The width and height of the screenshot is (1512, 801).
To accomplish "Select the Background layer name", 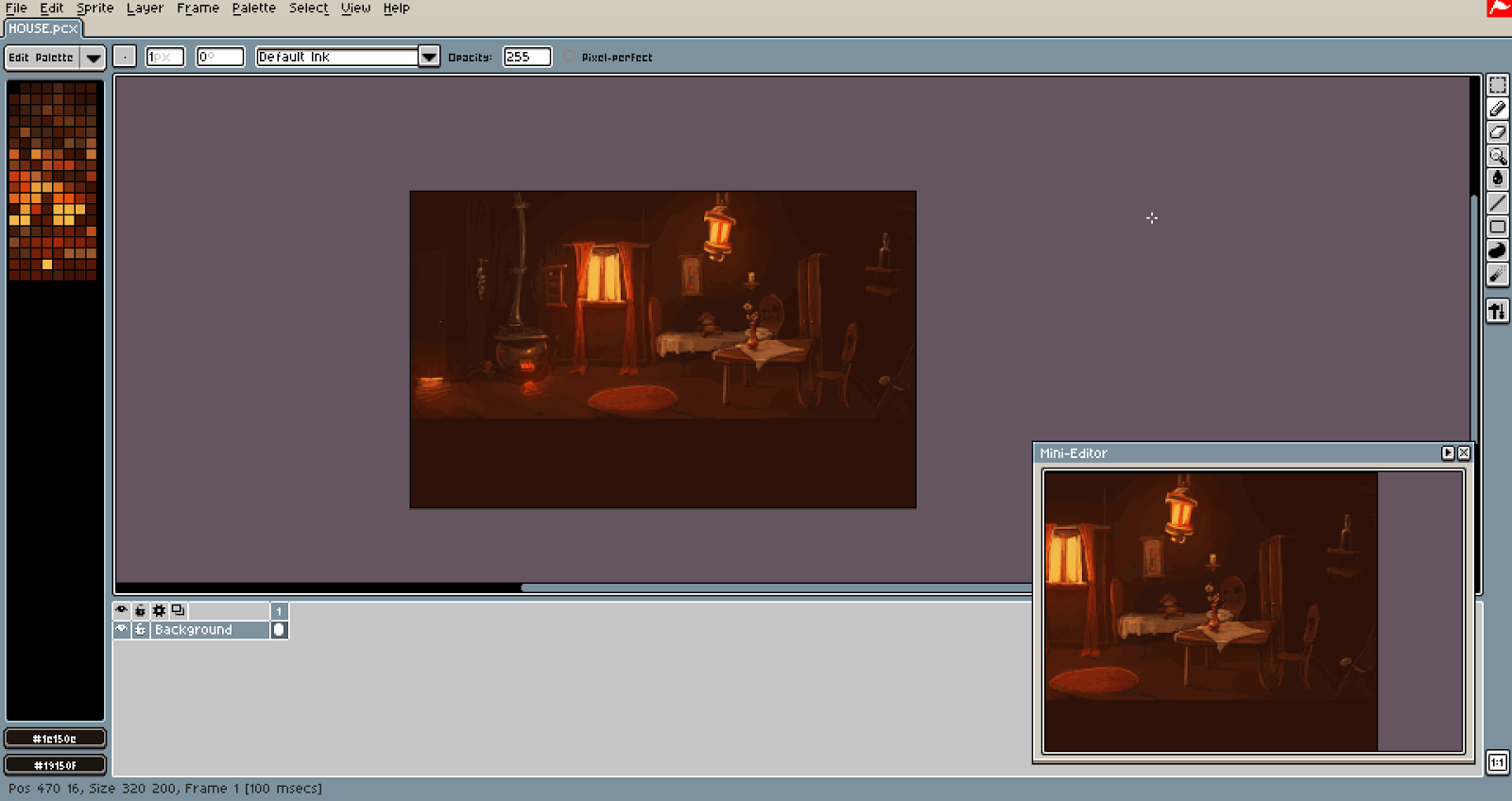I will 210,630.
